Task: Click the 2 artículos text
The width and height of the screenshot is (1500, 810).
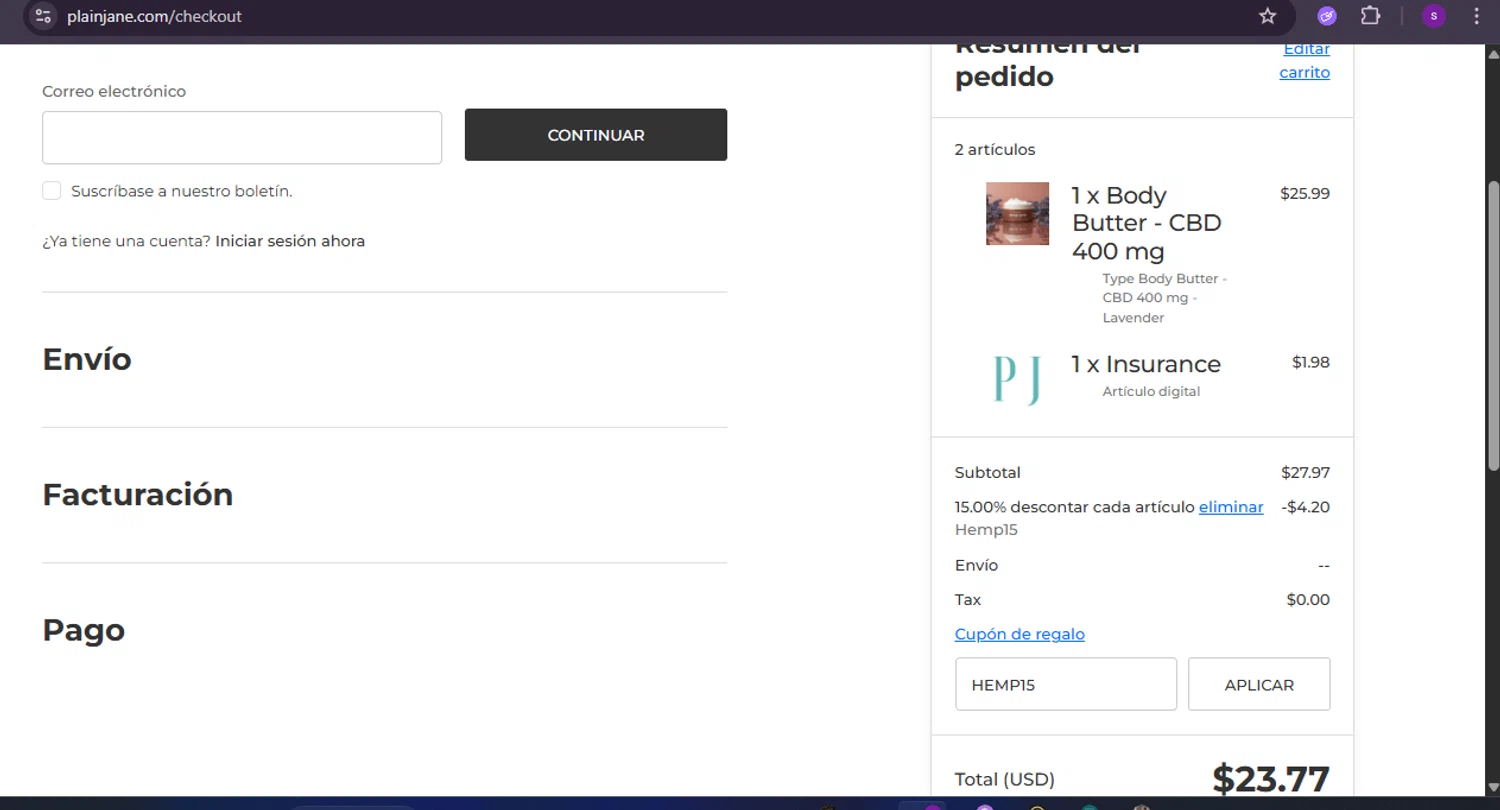Action: coord(995,150)
